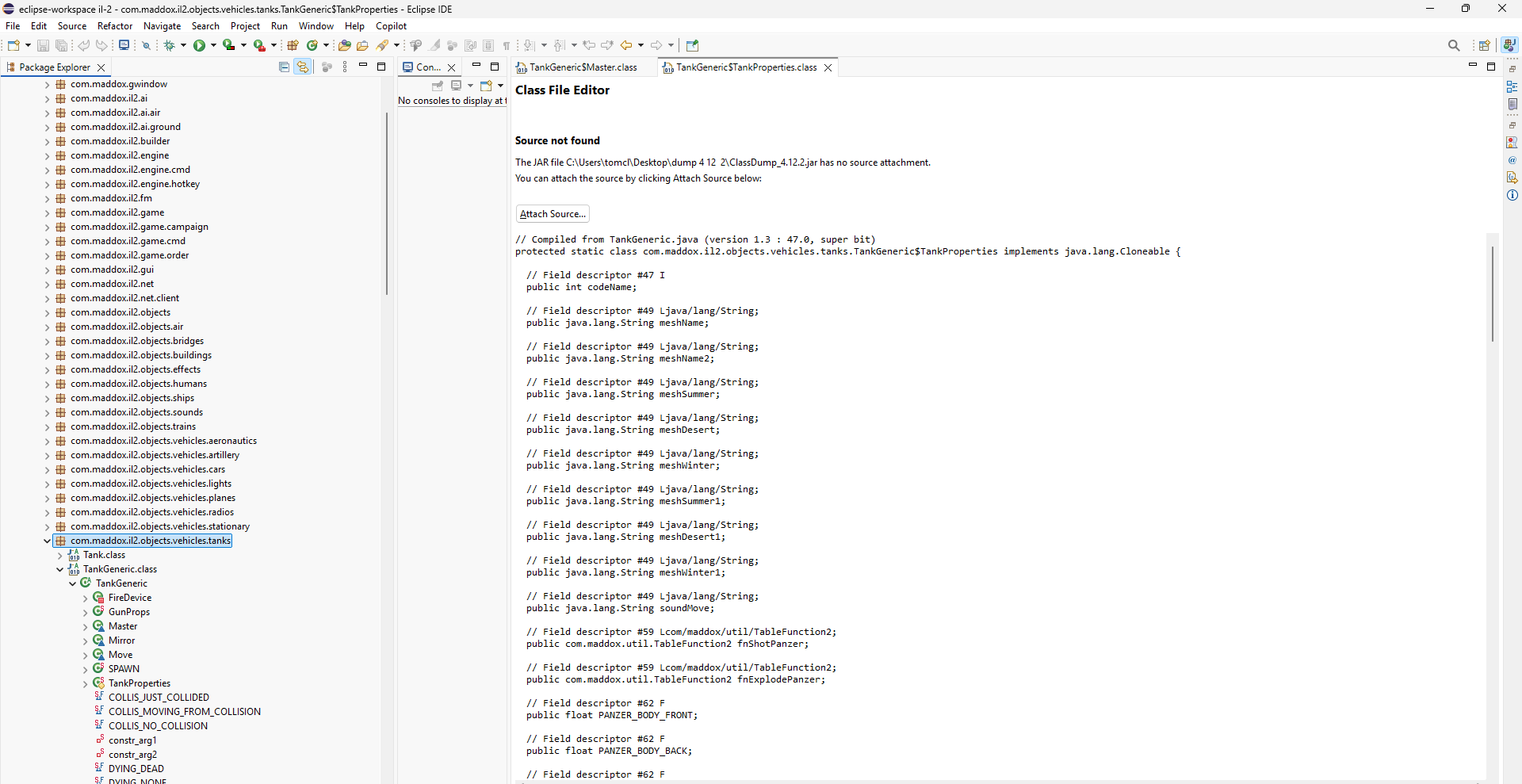Open the Javadoc @ view icon
The height and width of the screenshot is (784, 1522).
[x=1512, y=160]
